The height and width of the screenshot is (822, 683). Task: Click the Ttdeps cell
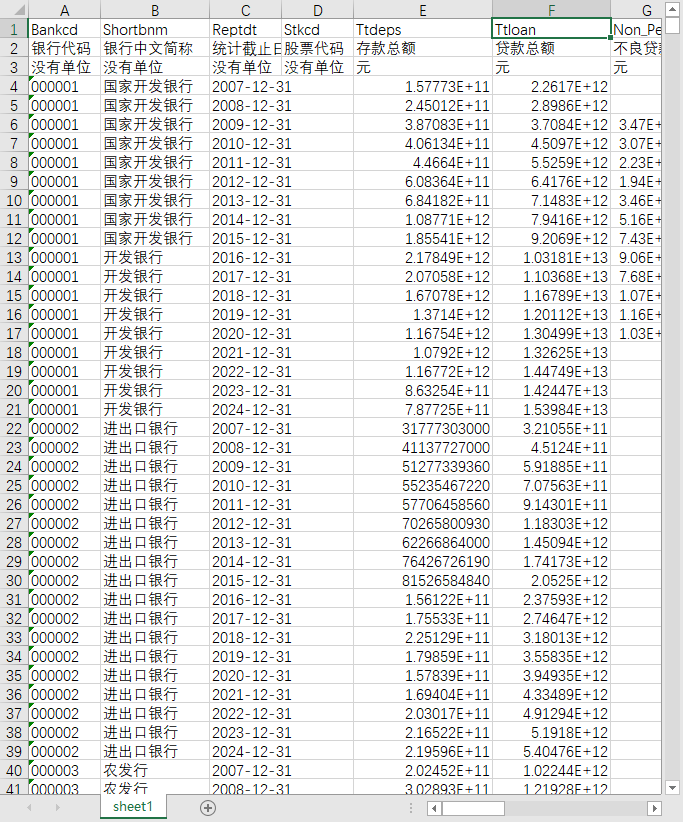(x=423, y=29)
